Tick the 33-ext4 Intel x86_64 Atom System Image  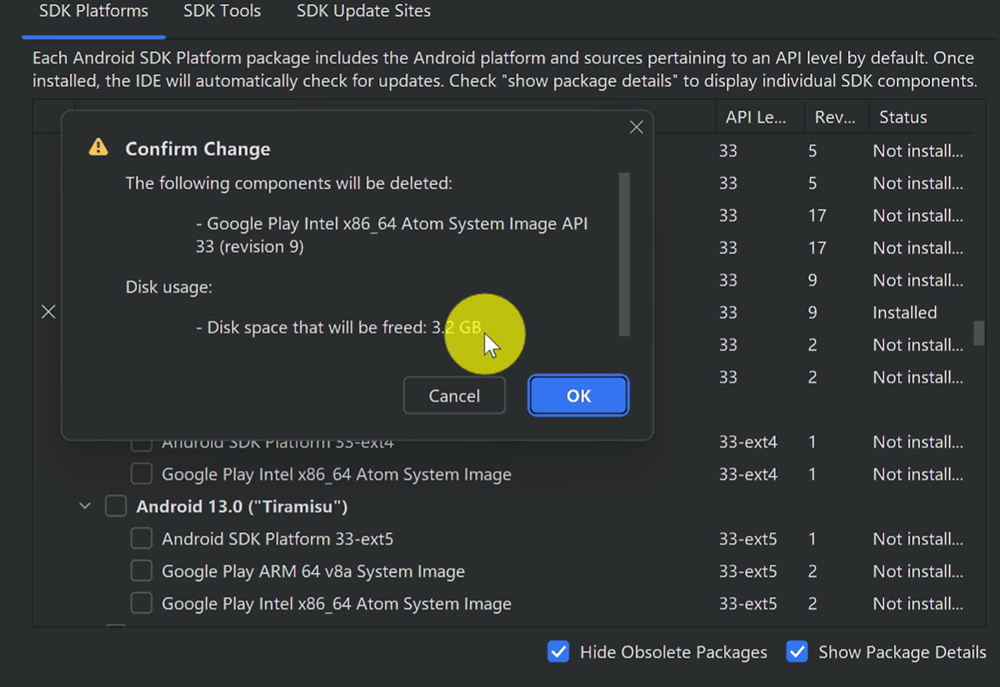pos(142,474)
